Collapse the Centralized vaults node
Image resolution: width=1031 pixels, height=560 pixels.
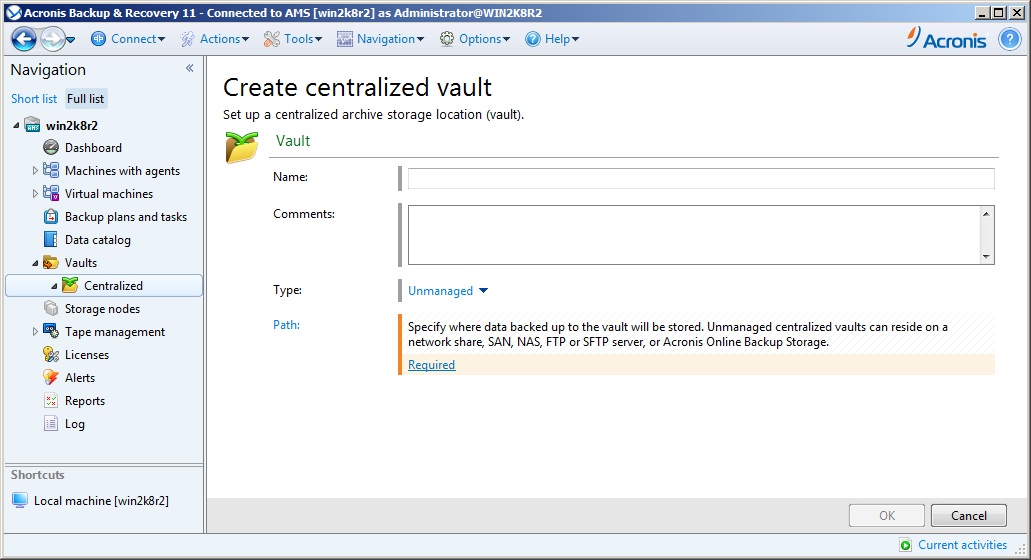tap(55, 286)
